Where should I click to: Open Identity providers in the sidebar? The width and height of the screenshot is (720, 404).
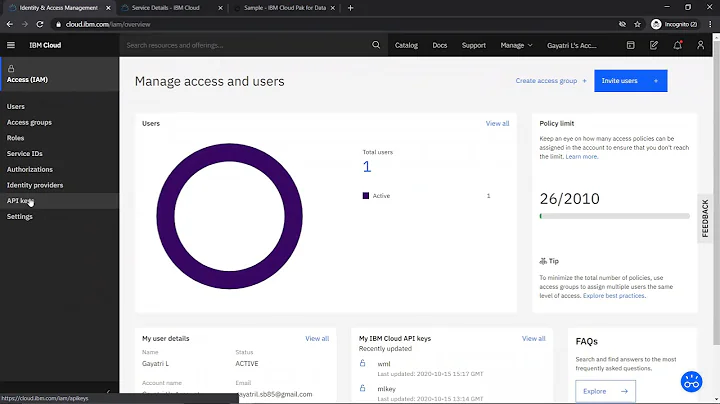(x=35, y=185)
